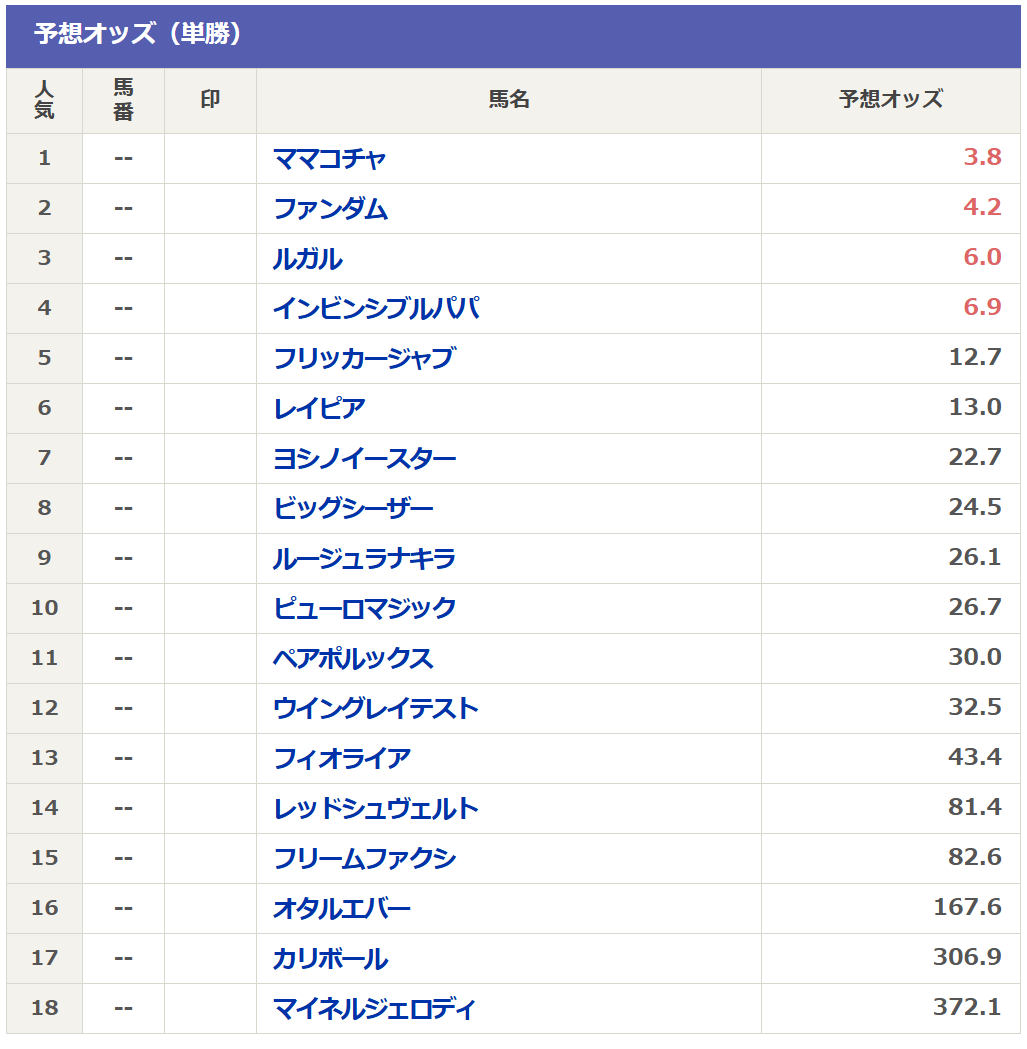Open the フリッカージャブ horse link
The height and width of the screenshot is (1049, 1027).
pos(363,359)
